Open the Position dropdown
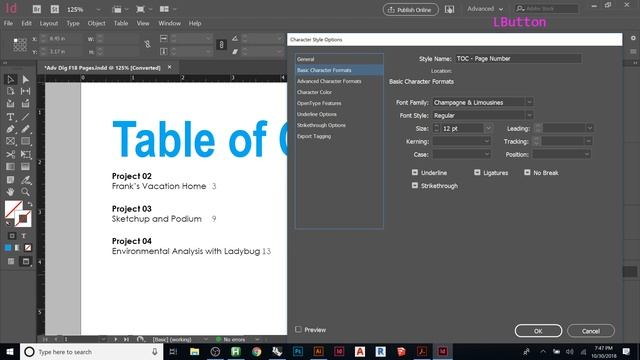This screenshot has width=640, height=360. 587,154
